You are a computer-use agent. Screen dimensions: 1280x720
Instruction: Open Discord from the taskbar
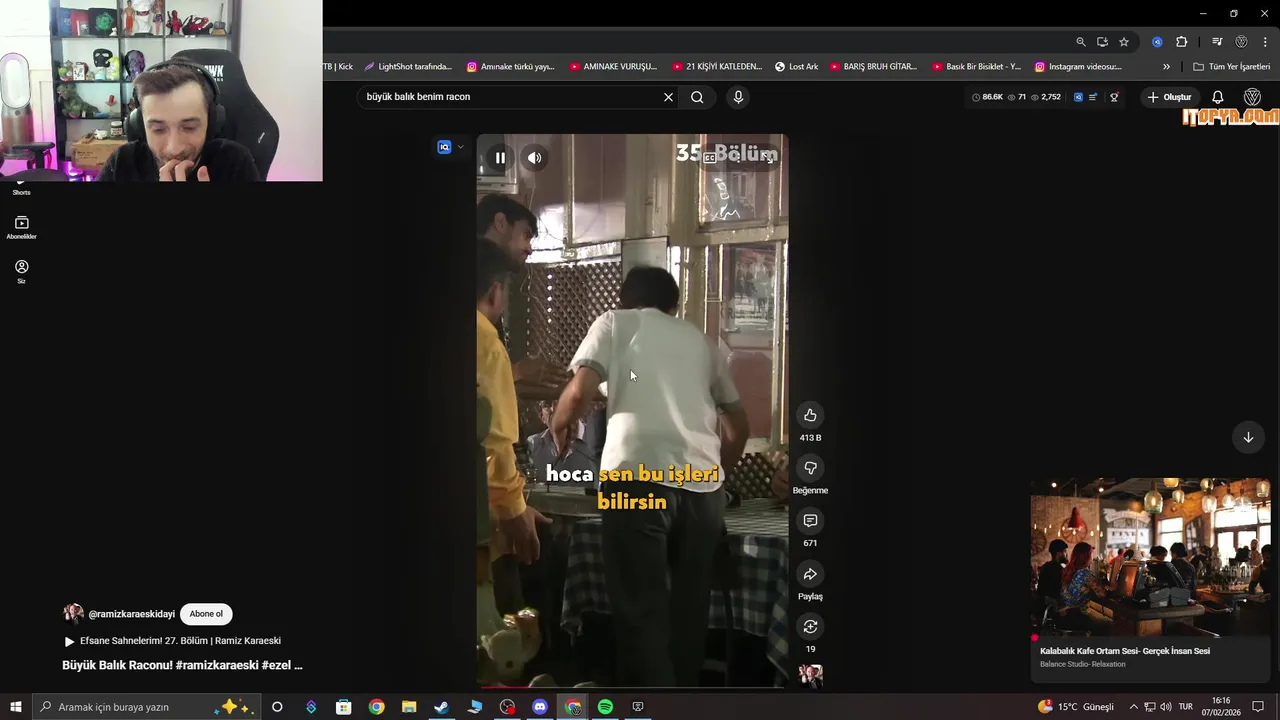[x=540, y=707]
